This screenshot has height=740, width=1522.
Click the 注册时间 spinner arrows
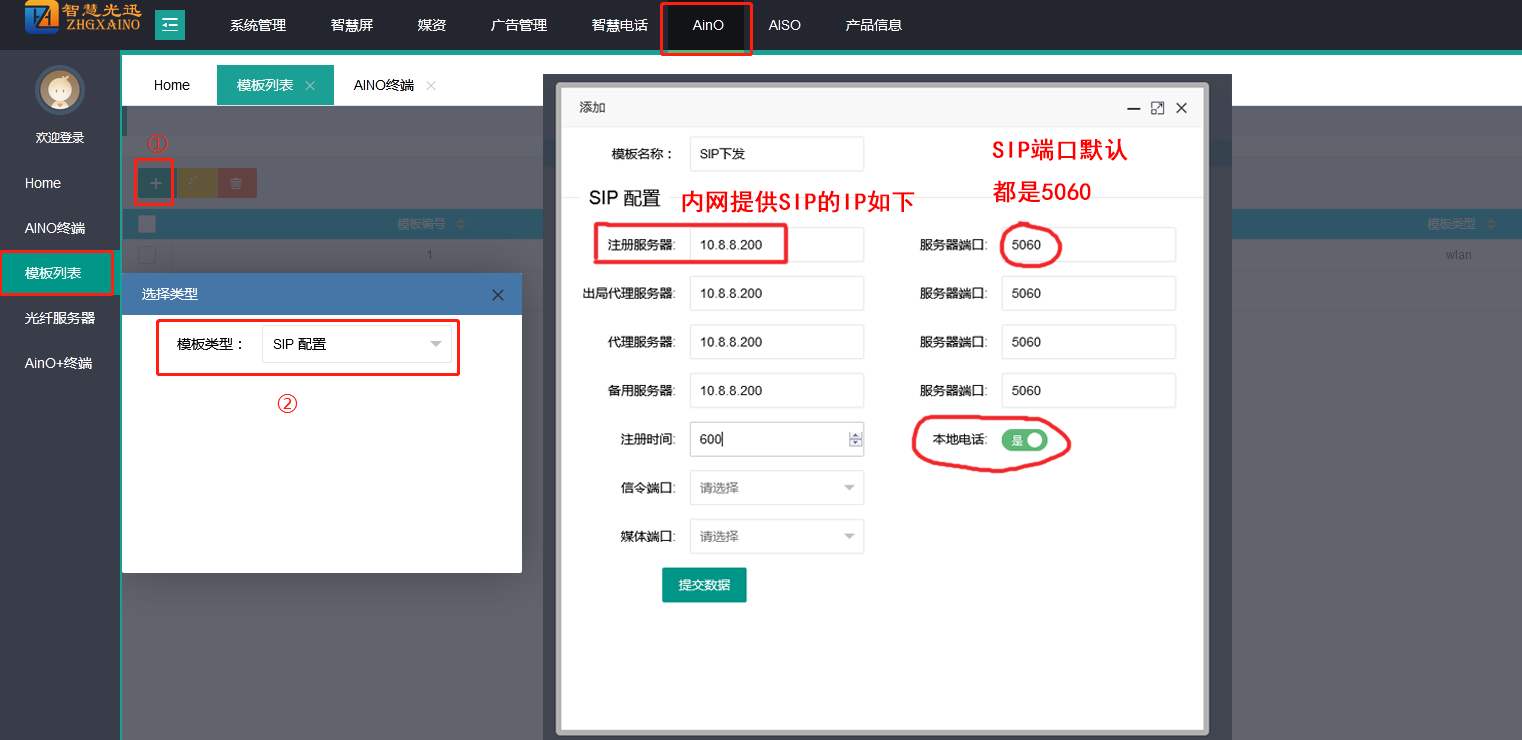coord(855,439)
